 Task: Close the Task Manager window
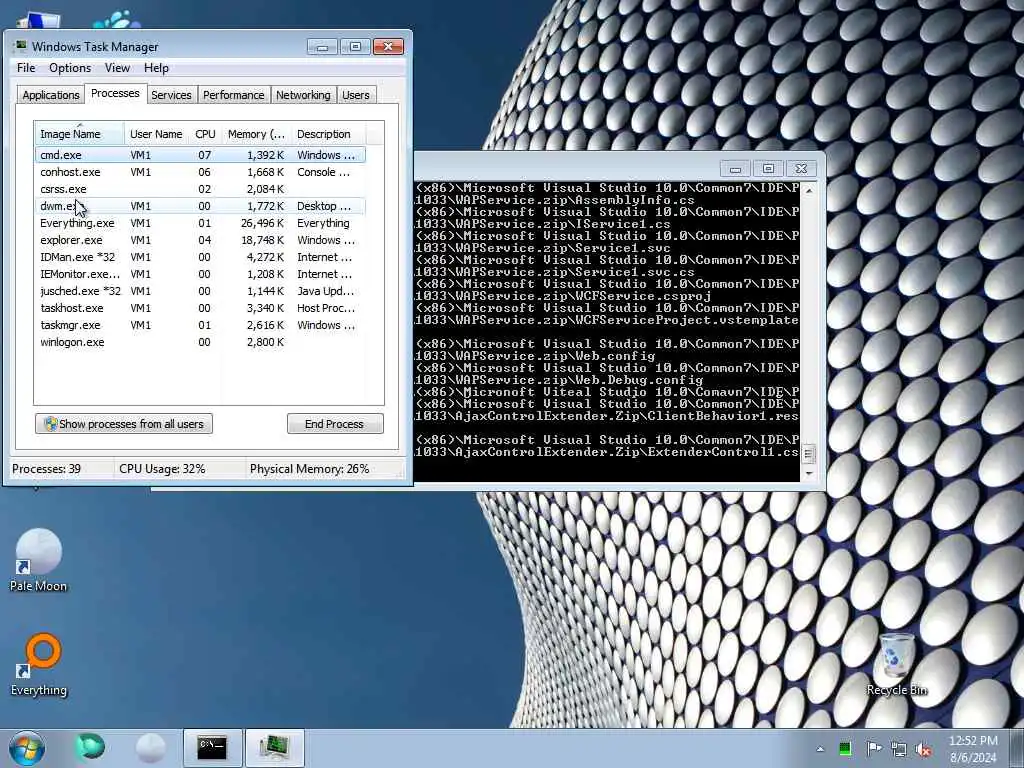pos(389,47)
